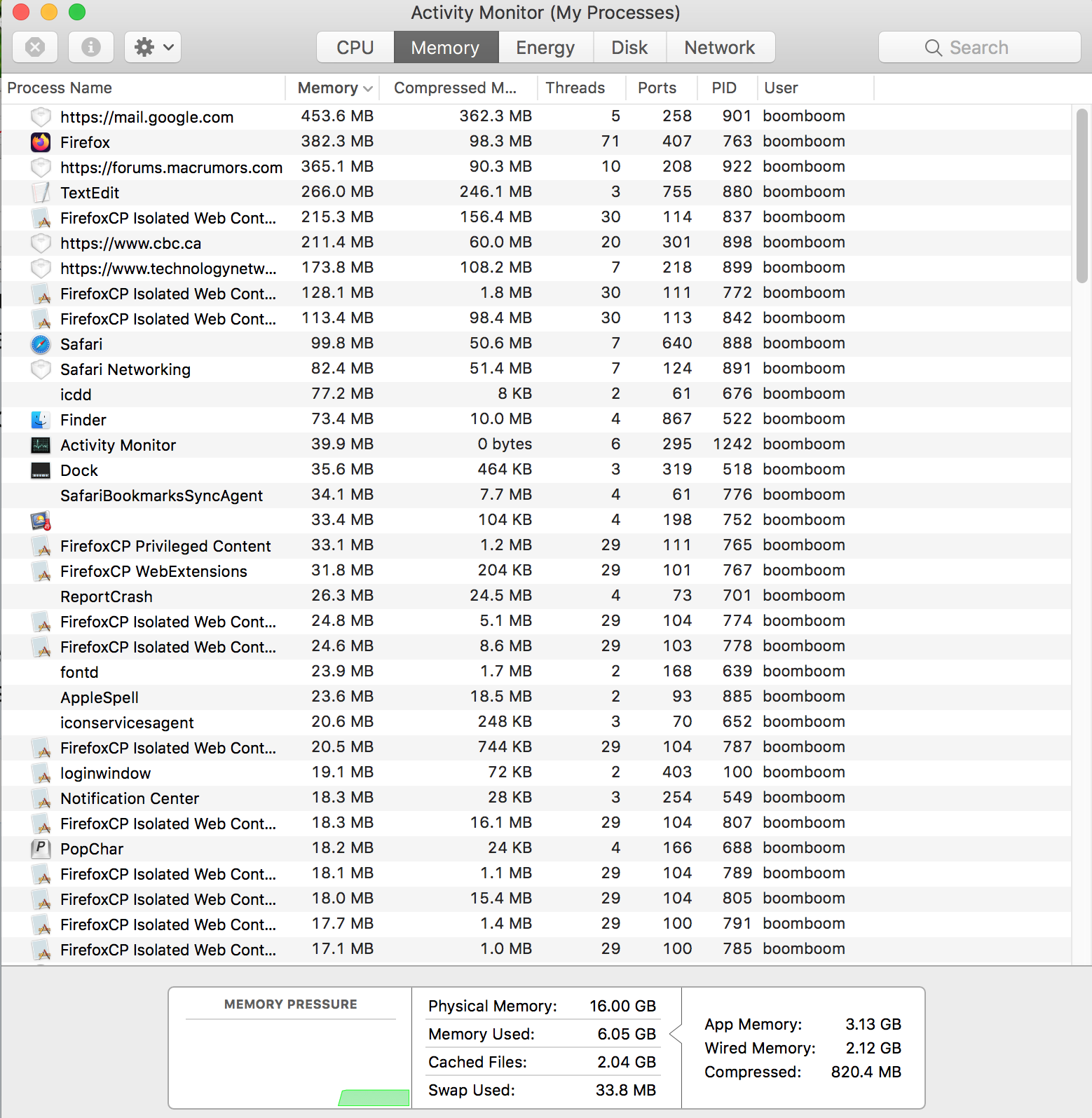Click the Dock process icon

point(41,470)
